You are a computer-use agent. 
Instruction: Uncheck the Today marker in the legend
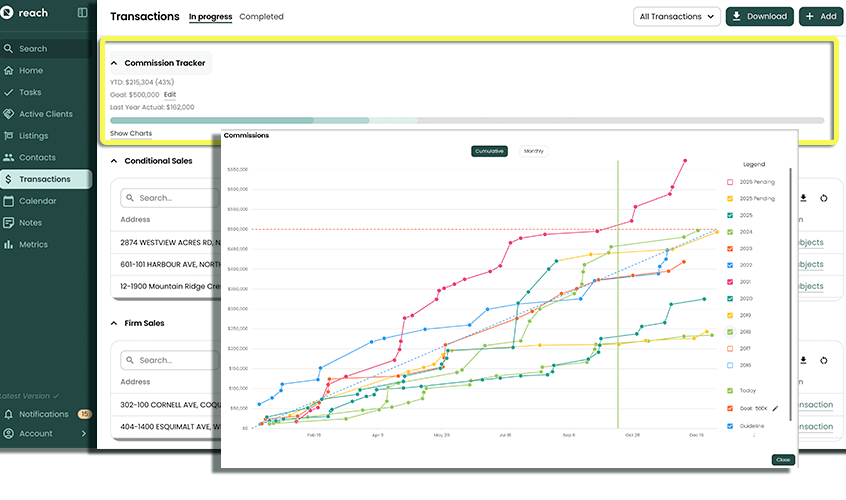[x=730, y=391]
